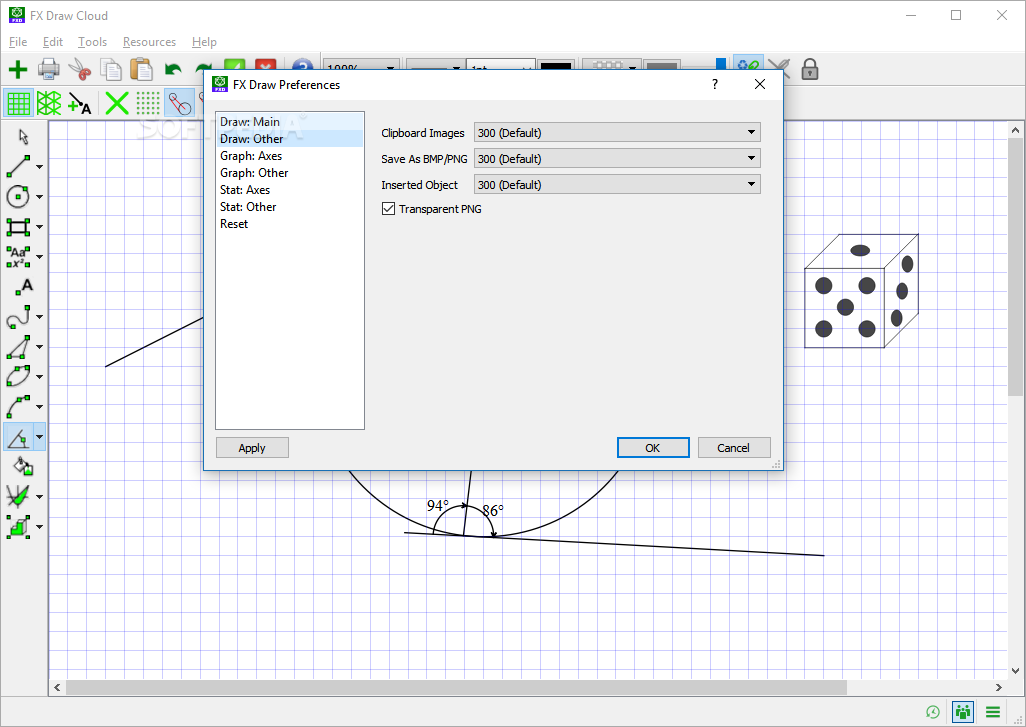Select the 3D solid shape tool

tap(18, 527)
